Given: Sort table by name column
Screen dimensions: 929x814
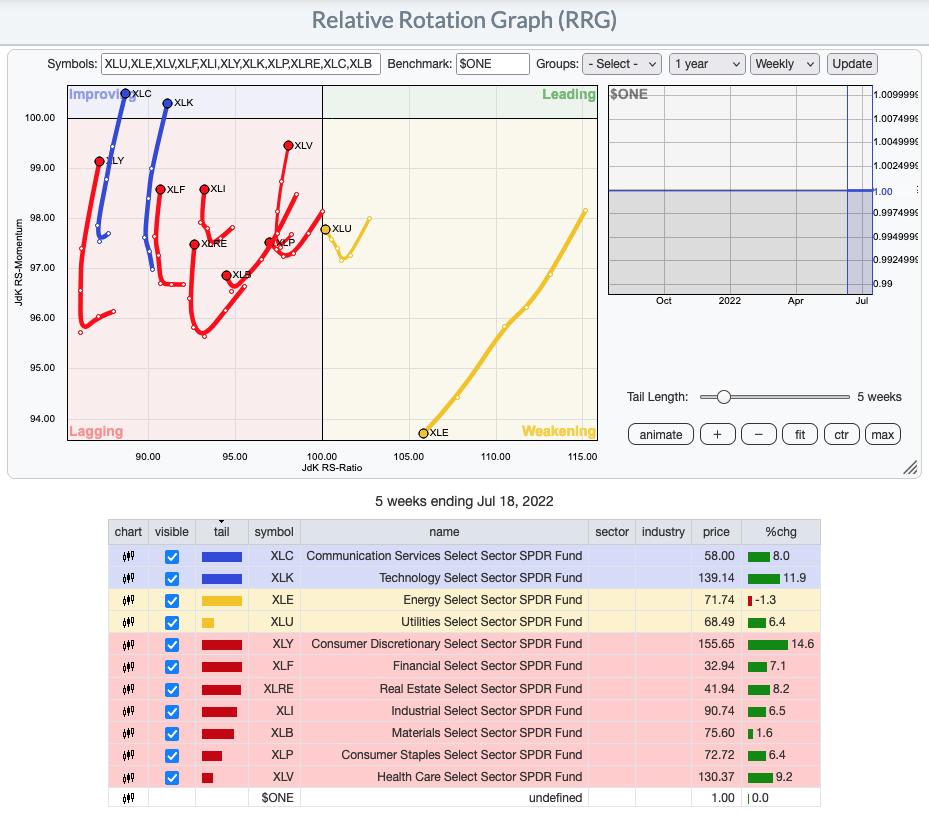Looking at the screenshot, I should [x=444, y=532].
